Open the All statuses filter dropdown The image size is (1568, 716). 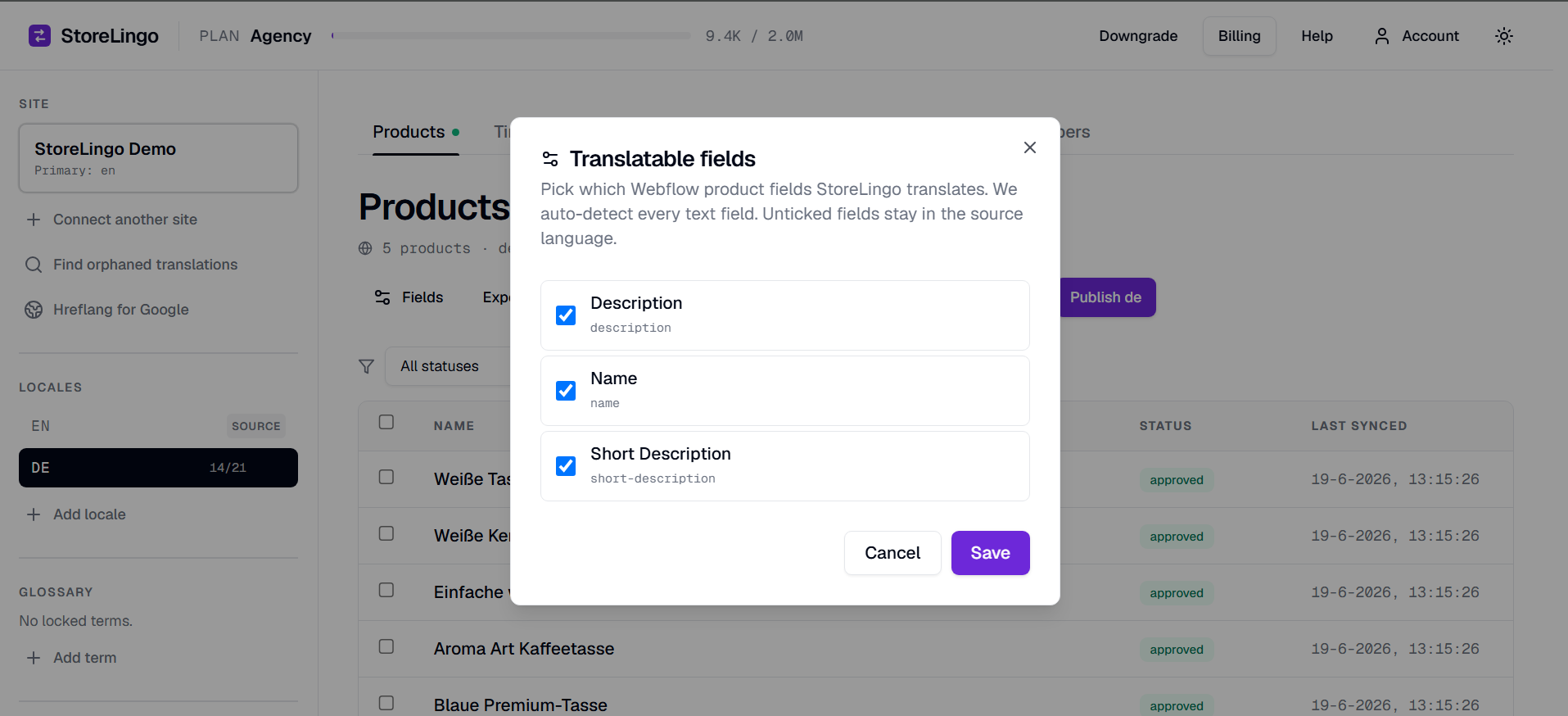pos(448,366)
